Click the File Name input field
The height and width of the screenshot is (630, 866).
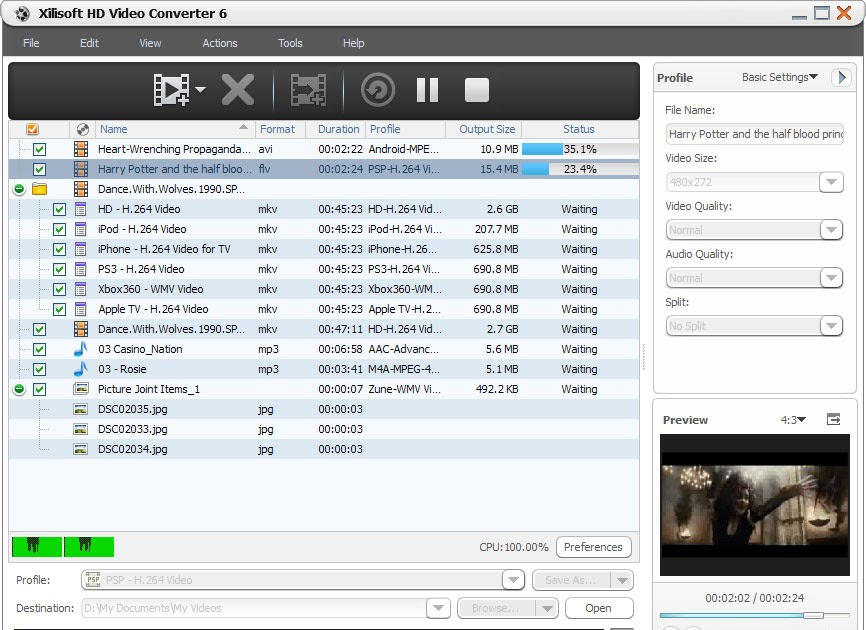[x=754, y=134]
